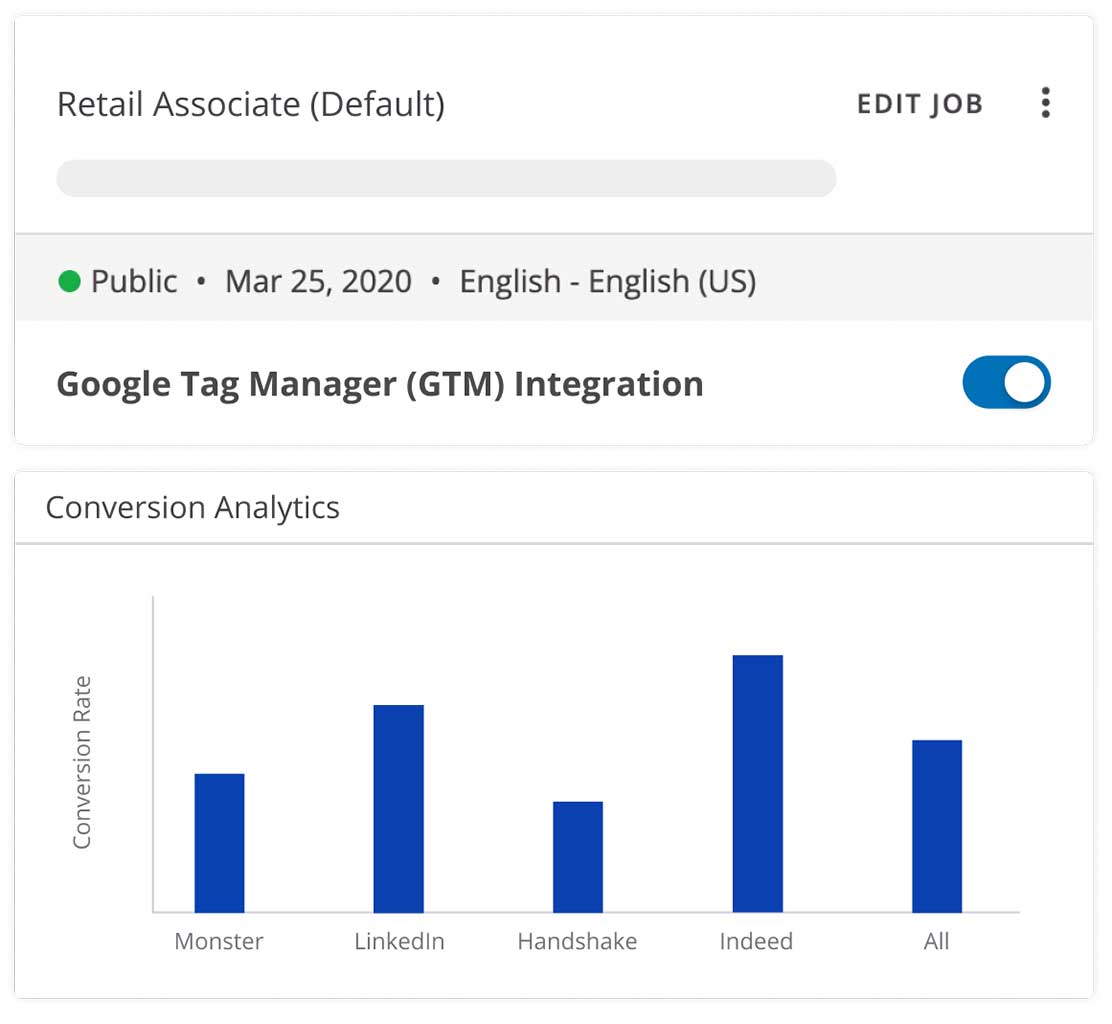The image size is (1112, 1024).
Task: Select the Handshake bar in the chart
Action: pyautogui.click(x=578, y=856)
